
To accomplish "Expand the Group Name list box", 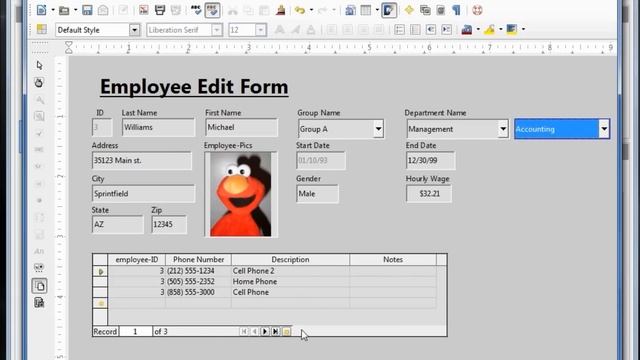I will click(378, 129).
